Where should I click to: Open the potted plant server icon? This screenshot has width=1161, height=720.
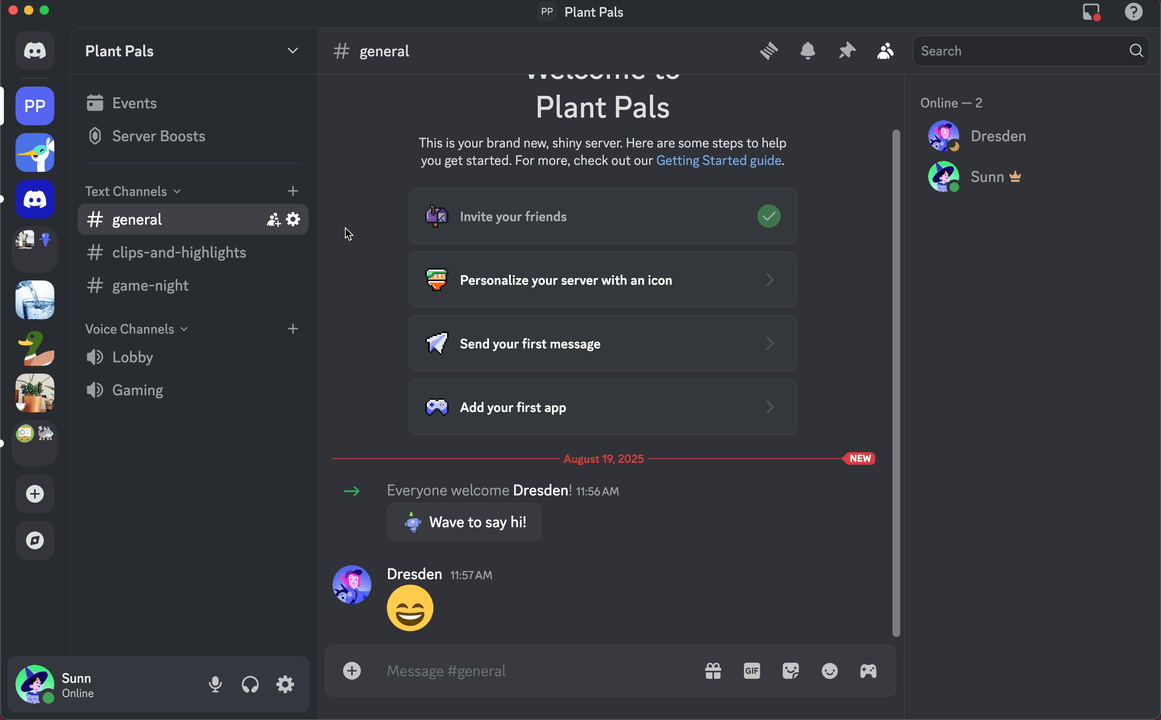pos(35,393)
